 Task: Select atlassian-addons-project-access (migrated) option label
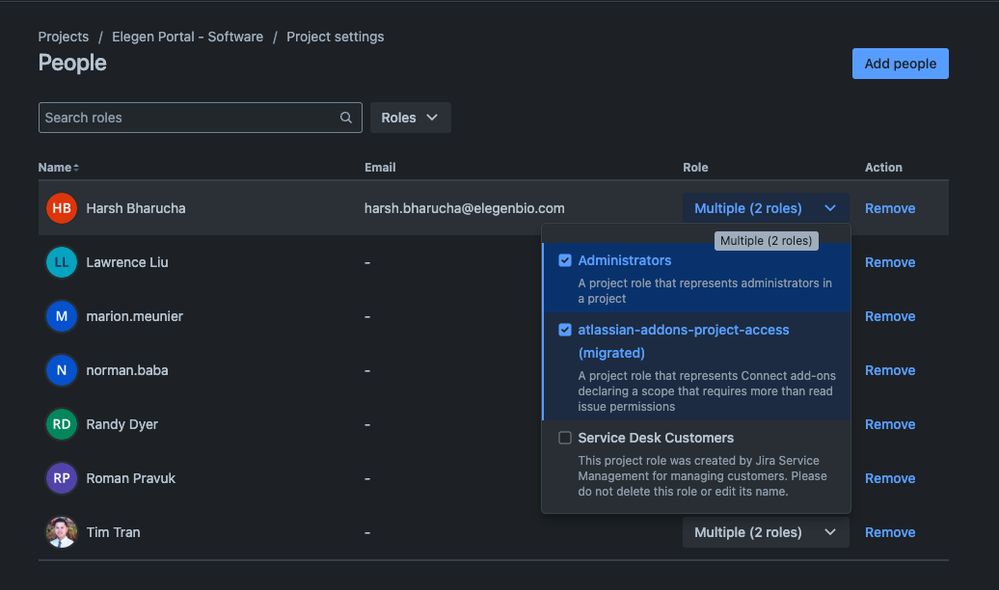click(683, 341)
